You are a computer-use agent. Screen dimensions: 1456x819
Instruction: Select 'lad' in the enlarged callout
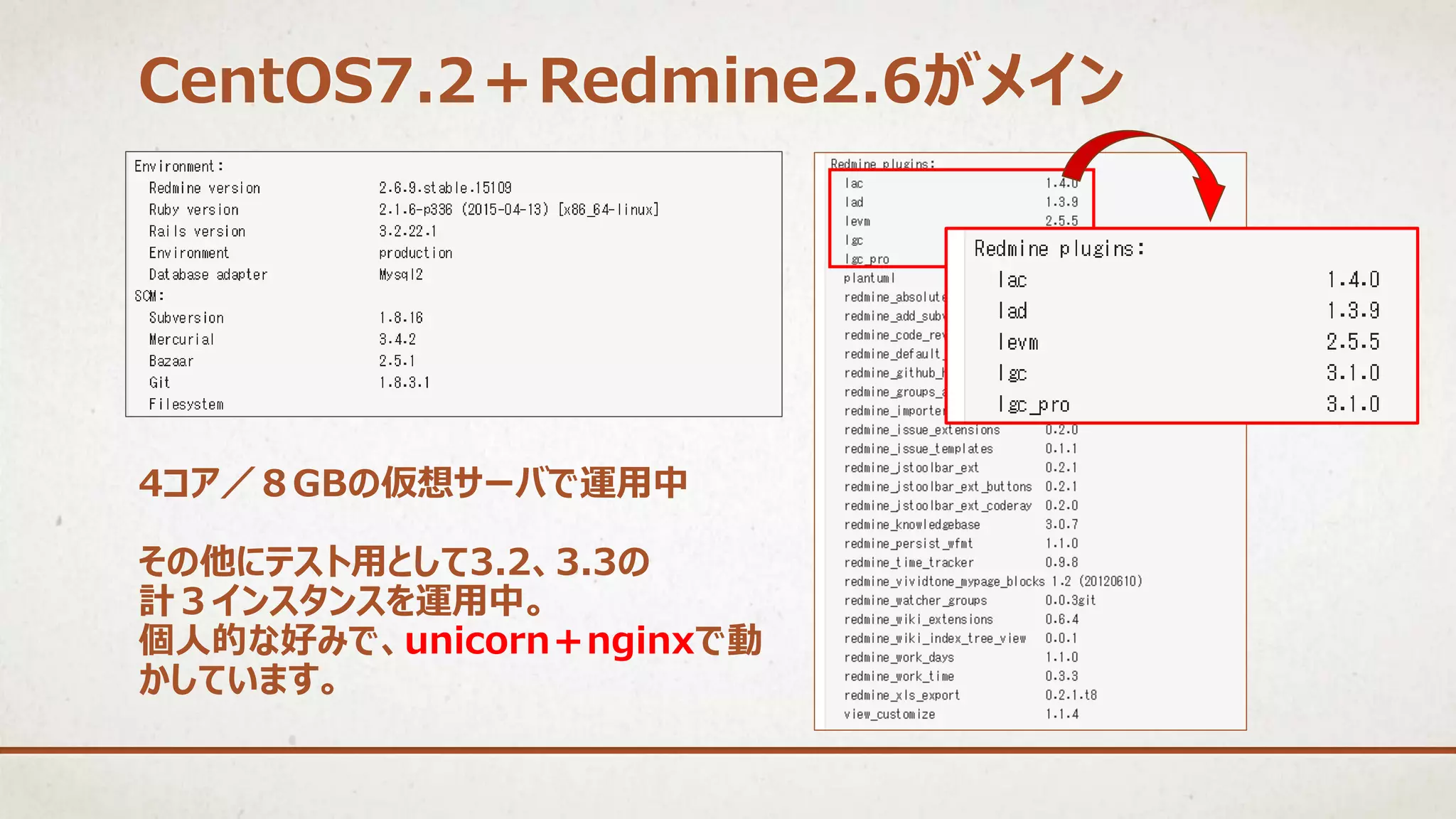coord(1012,311)
